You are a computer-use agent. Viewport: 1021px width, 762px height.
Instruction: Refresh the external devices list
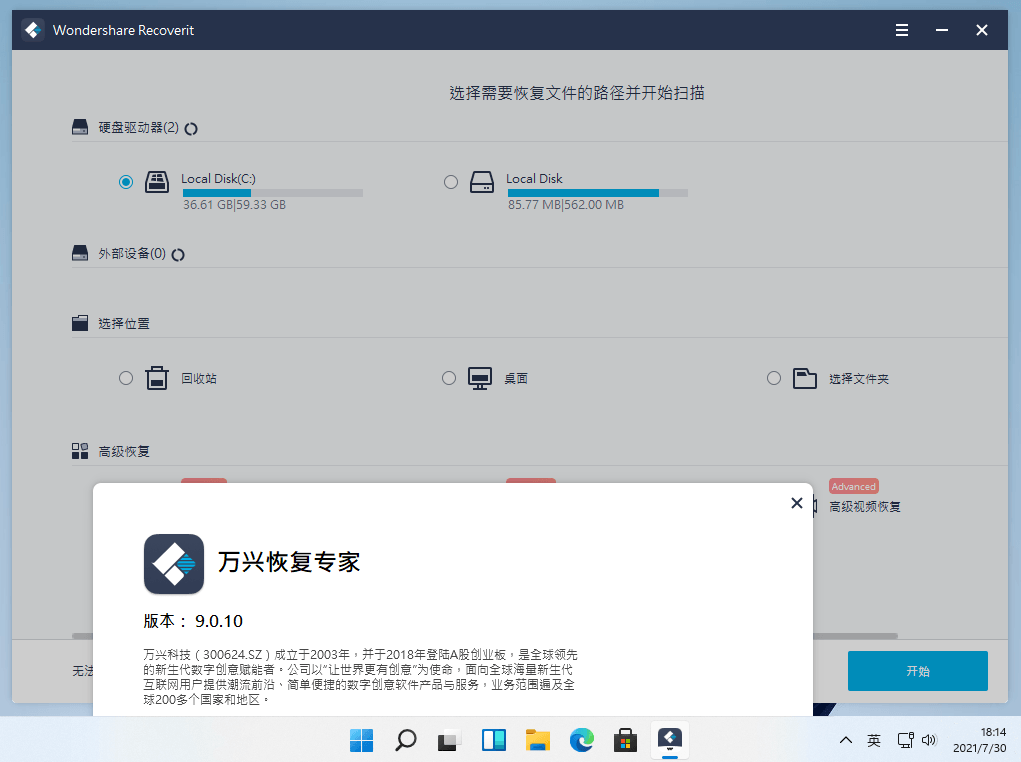(178, 255)
